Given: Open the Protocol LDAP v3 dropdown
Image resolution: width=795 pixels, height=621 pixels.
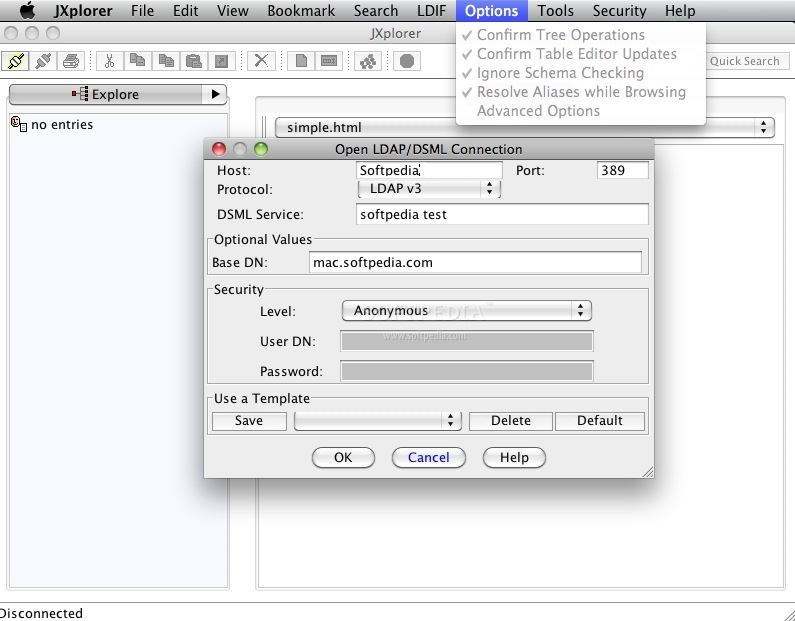Looking at the screenshot, I should point(429,189).
